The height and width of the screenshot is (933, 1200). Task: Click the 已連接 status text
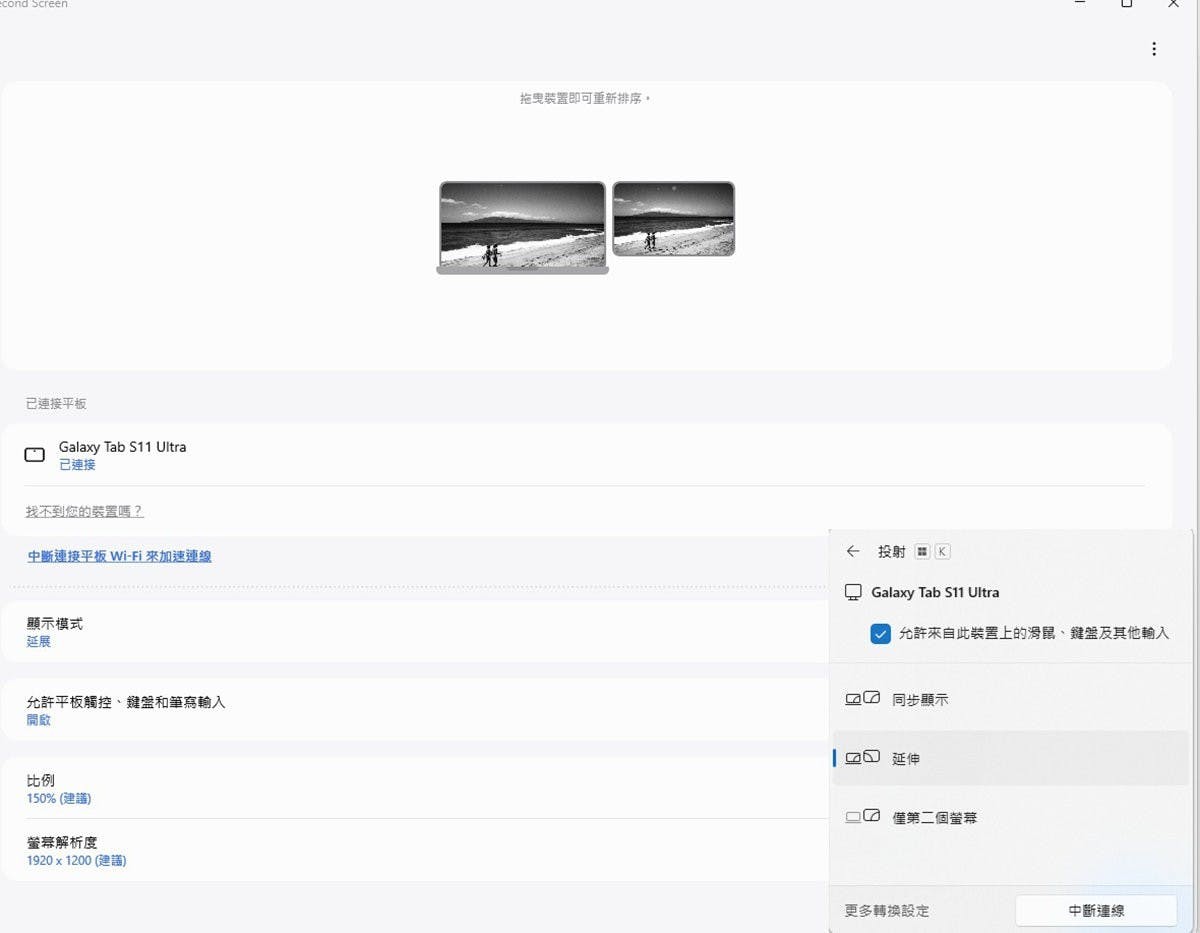tap(77, 465)
